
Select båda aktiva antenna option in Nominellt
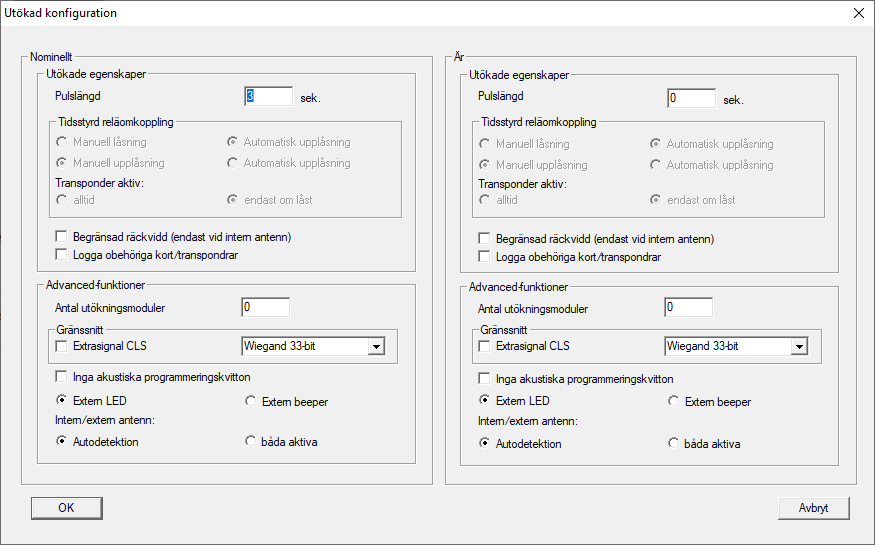tap(251, 442)
